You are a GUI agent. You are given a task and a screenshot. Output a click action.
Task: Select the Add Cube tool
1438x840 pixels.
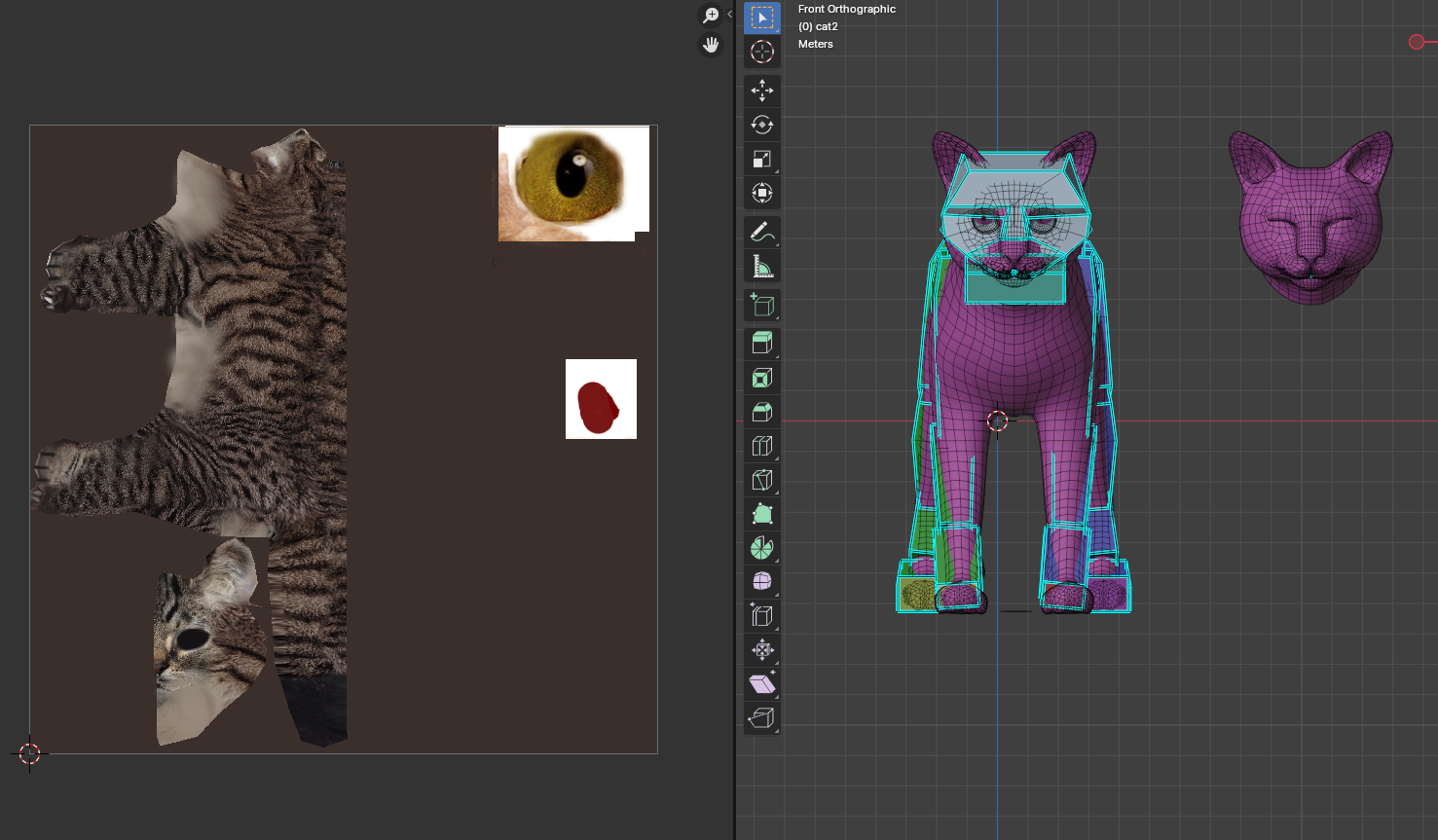point(762,305)
